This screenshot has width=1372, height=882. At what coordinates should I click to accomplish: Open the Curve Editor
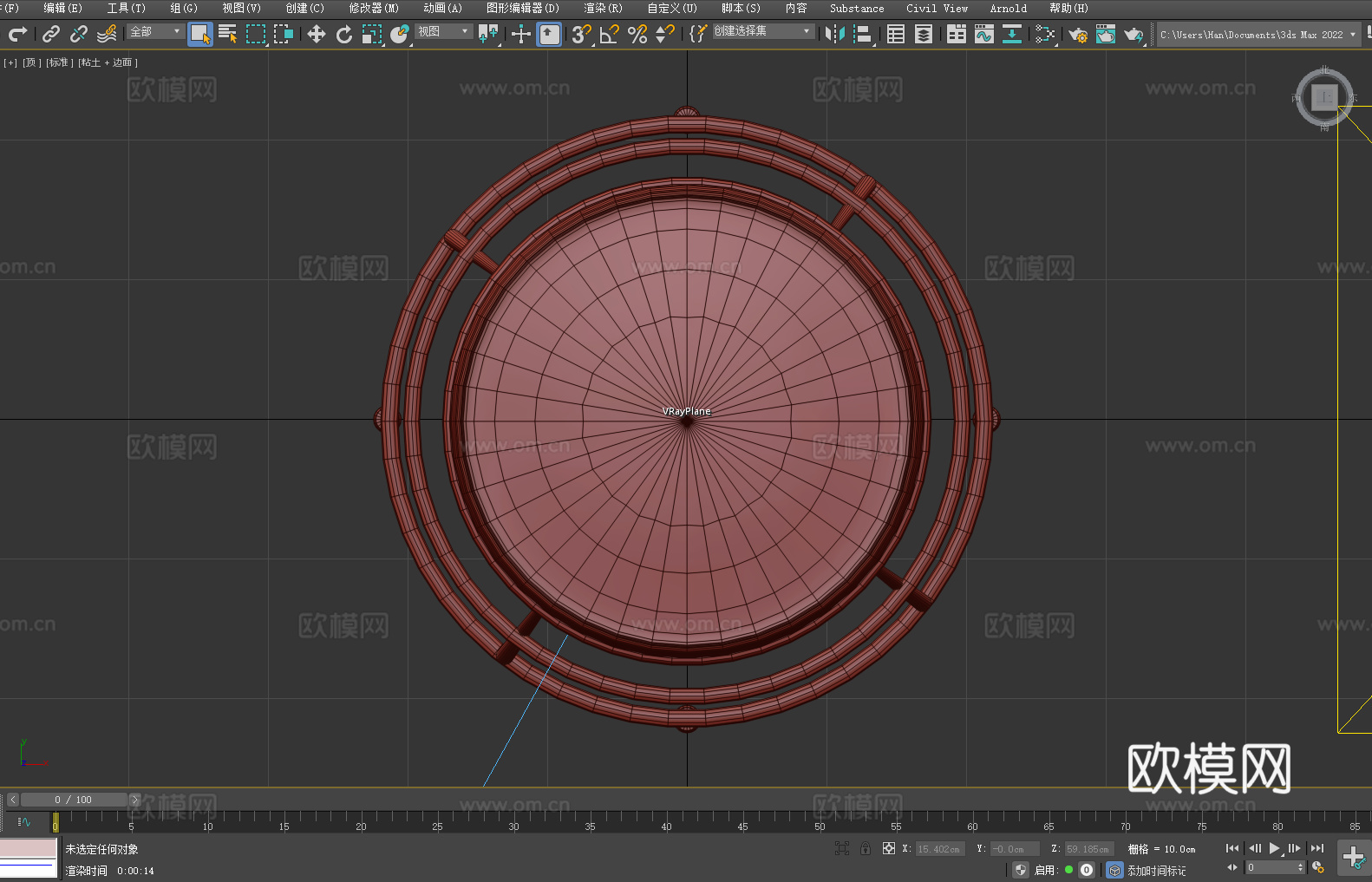(x=984, y=34)
